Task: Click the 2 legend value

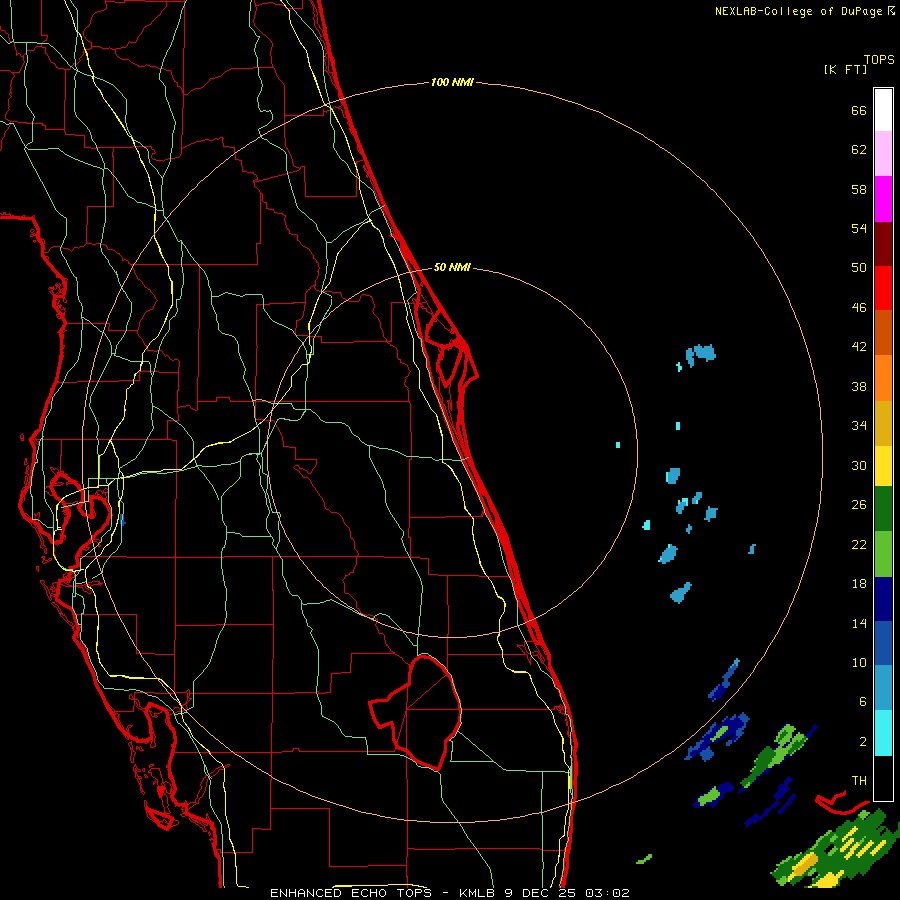Action: click(863, 742)
